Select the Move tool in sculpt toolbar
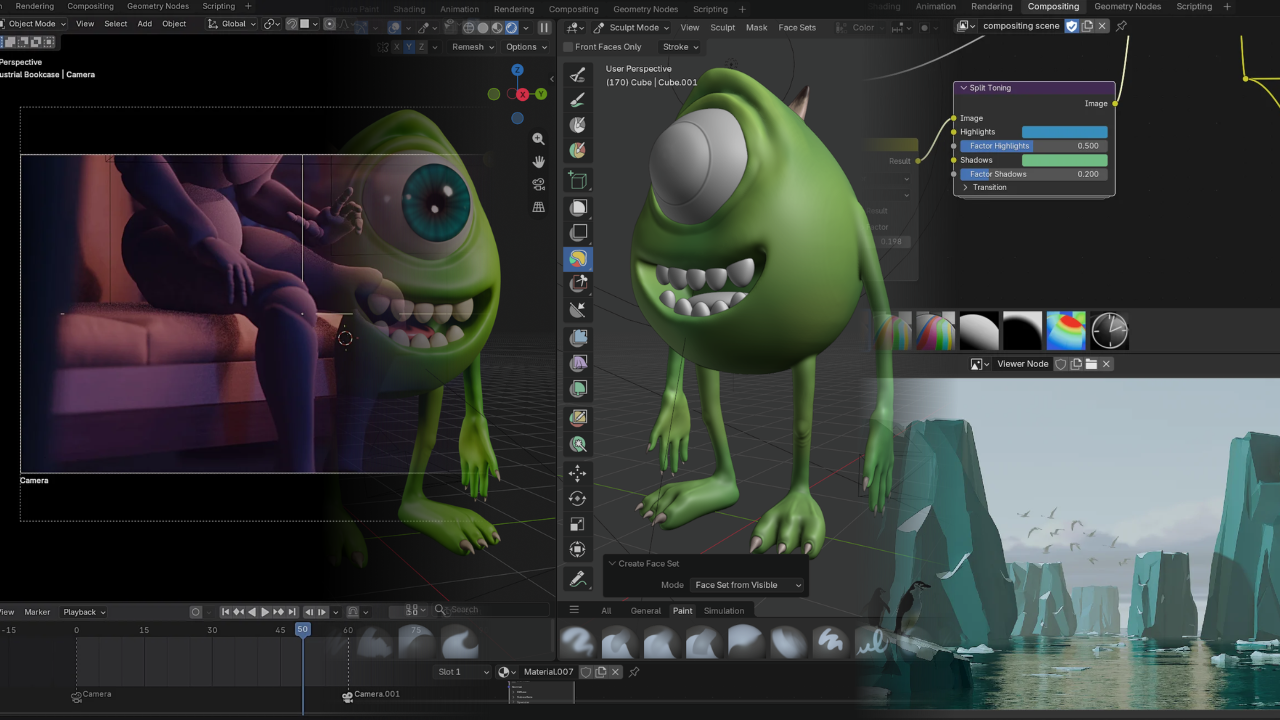1280x720 pixels. pyautogui.click(x=578, y=472)
